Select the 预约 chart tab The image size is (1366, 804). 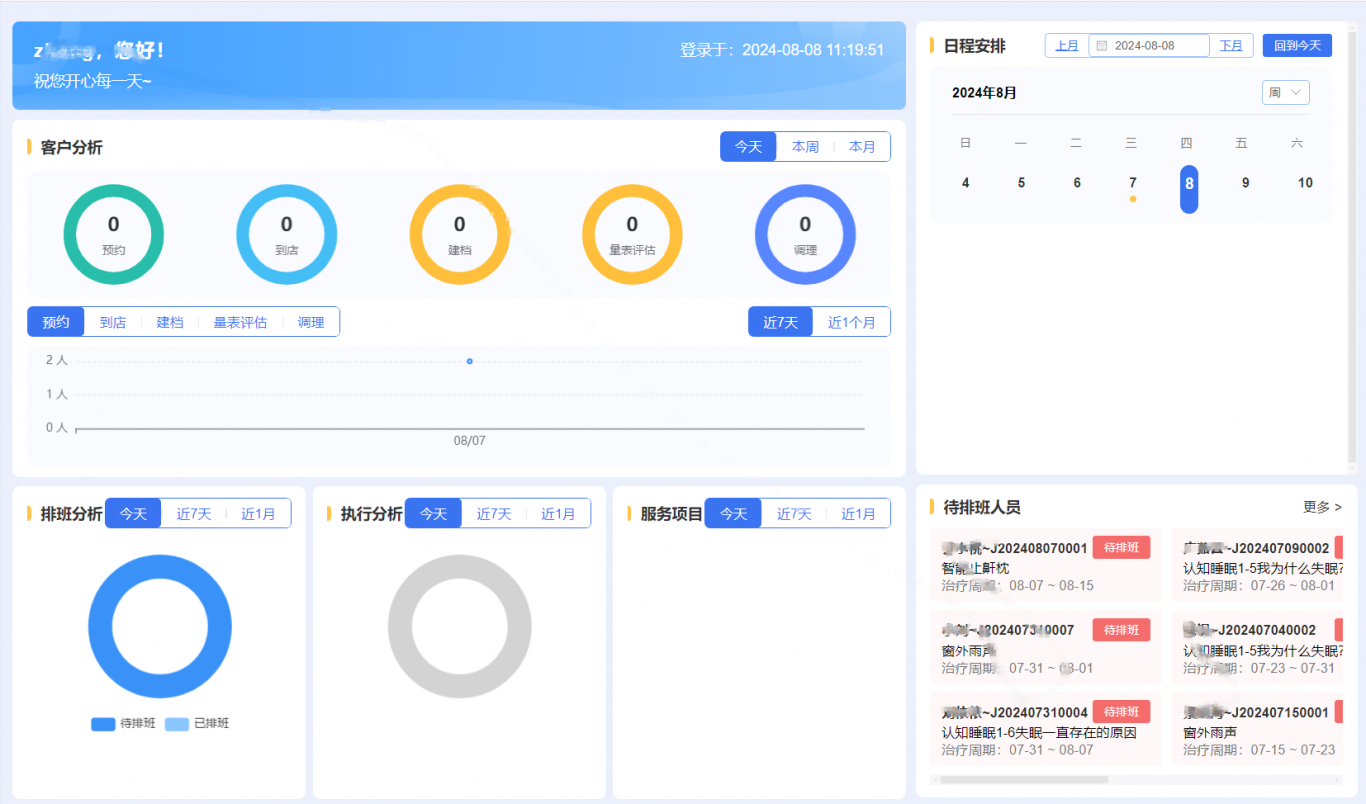pyautogui.click(x=56, y=322)
